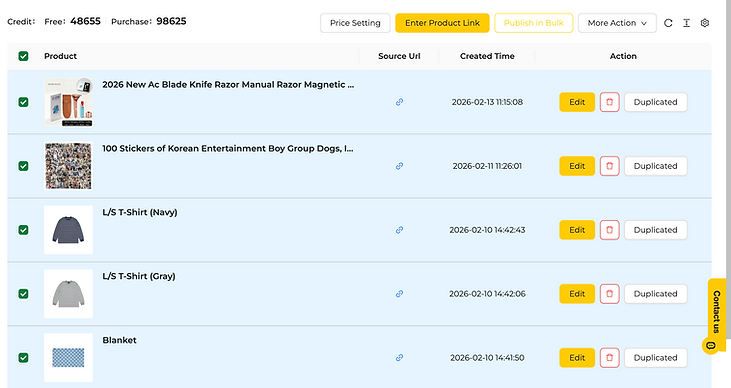731x388 pixels.
Task: Select the title '100 Stickers of Korean Entertainment...'
Action: tap(228, 149)
